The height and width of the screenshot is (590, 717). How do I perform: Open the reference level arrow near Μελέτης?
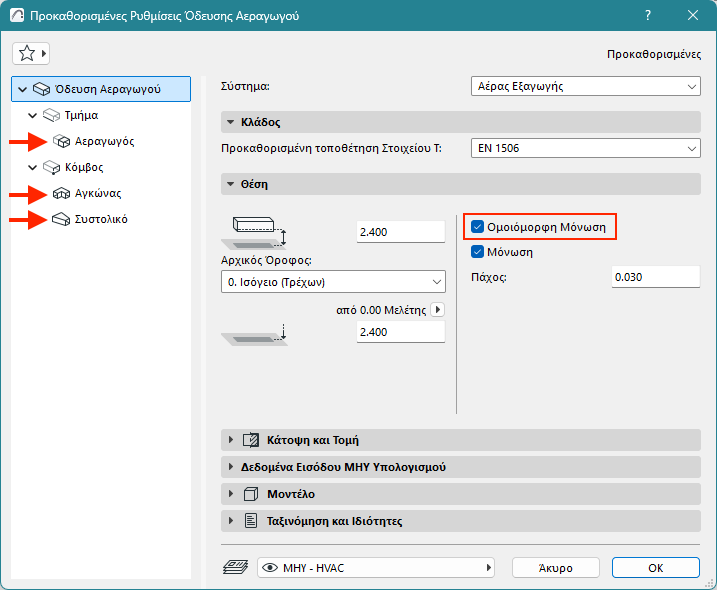coord(438,310)
